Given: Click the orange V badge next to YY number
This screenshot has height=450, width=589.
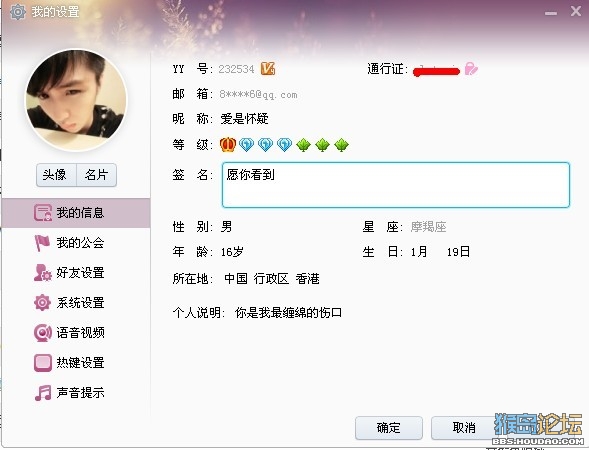Looking at the screenshot, I should click(268, 68).
